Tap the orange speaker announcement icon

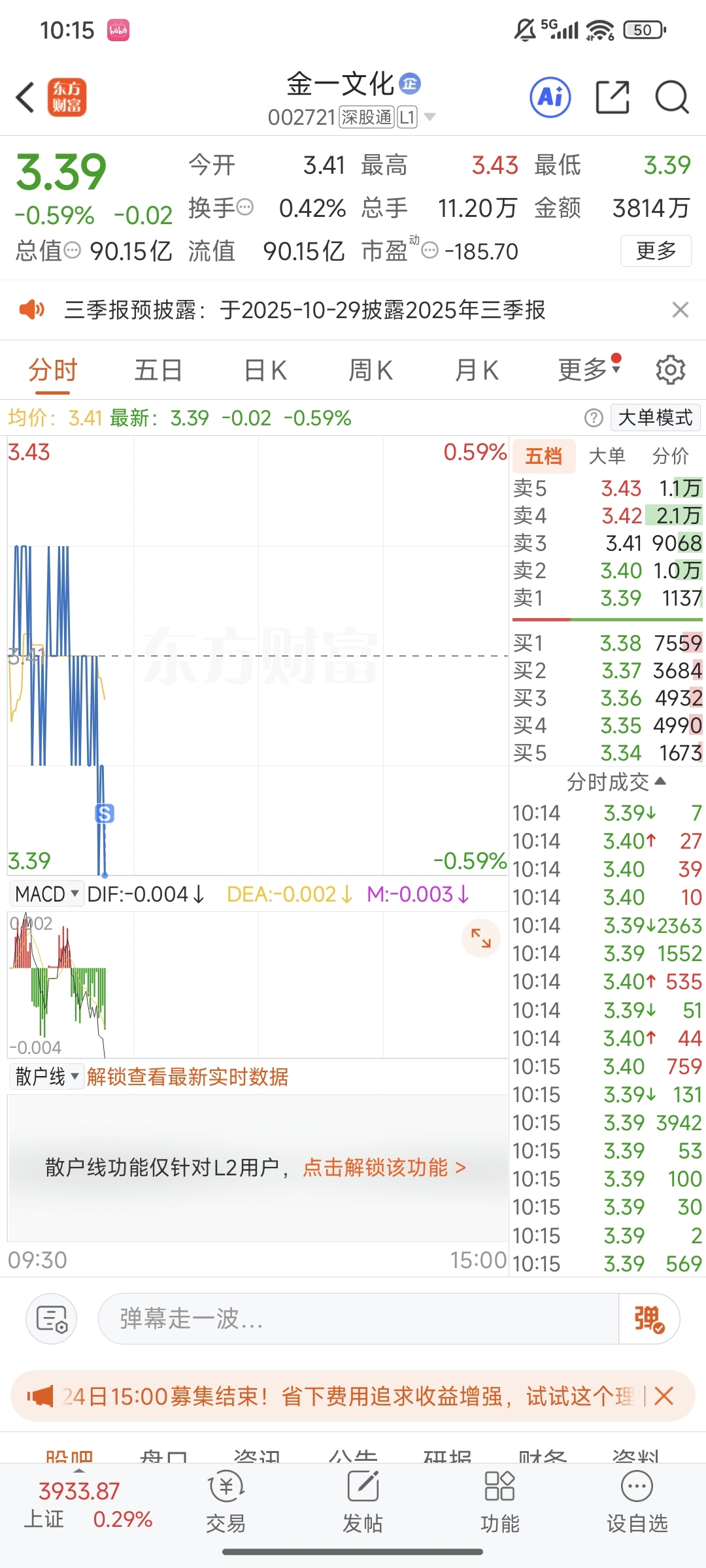coord(31,310)
